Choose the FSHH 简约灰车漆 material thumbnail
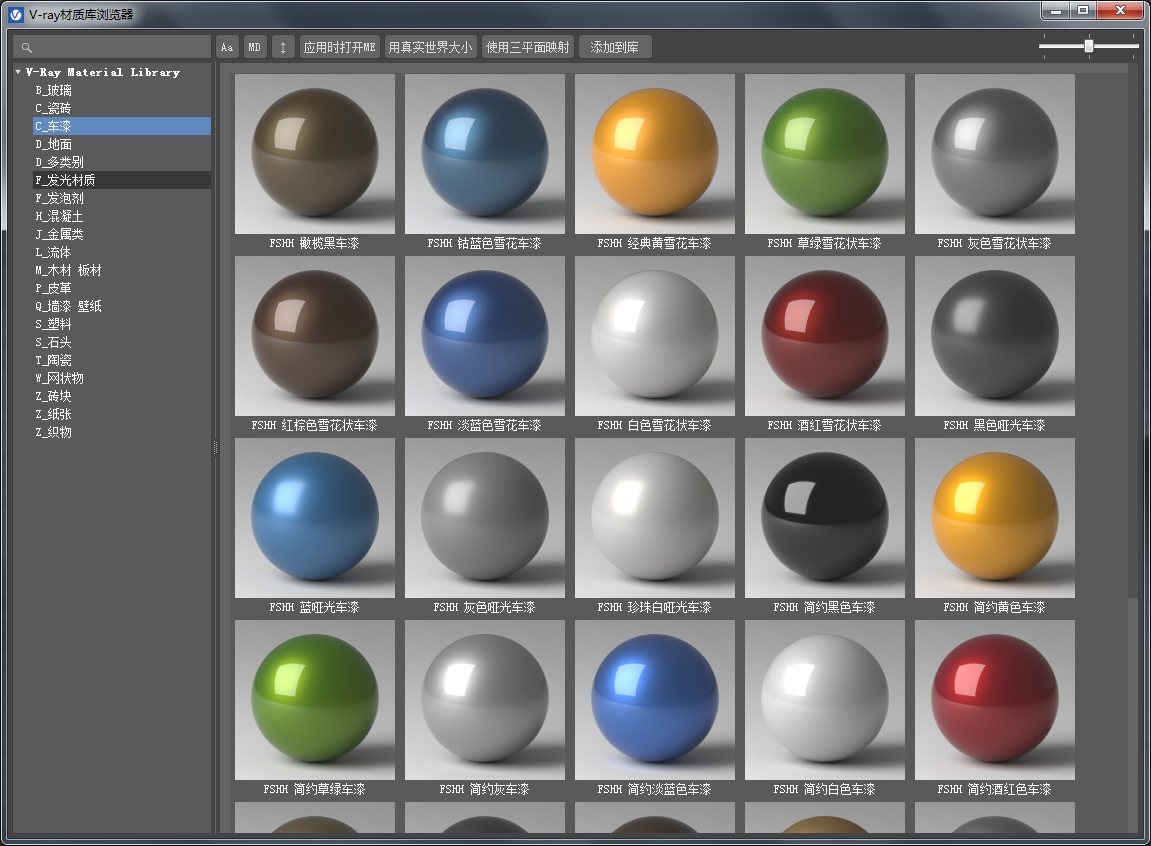Viewport: 1151px width, 846px height. 485,700
